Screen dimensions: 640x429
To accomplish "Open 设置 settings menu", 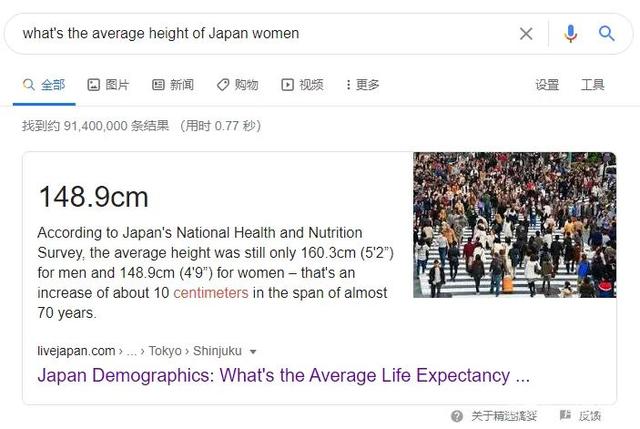I will [547, 85].
